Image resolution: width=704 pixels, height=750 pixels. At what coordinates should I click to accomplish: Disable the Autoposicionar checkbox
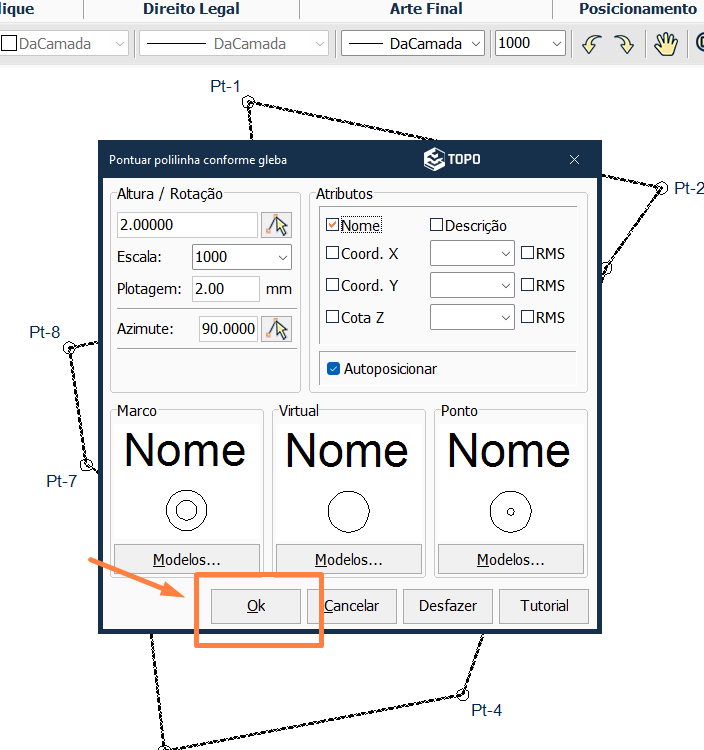pos(334,369)
